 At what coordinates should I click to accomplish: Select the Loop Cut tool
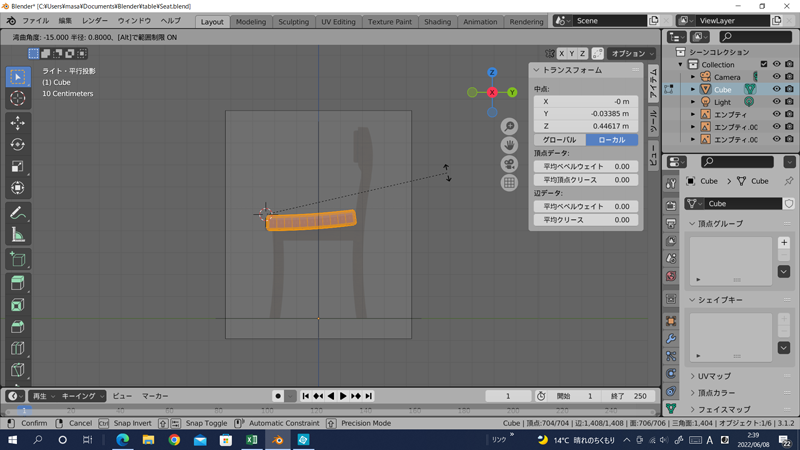click(18, 348)
